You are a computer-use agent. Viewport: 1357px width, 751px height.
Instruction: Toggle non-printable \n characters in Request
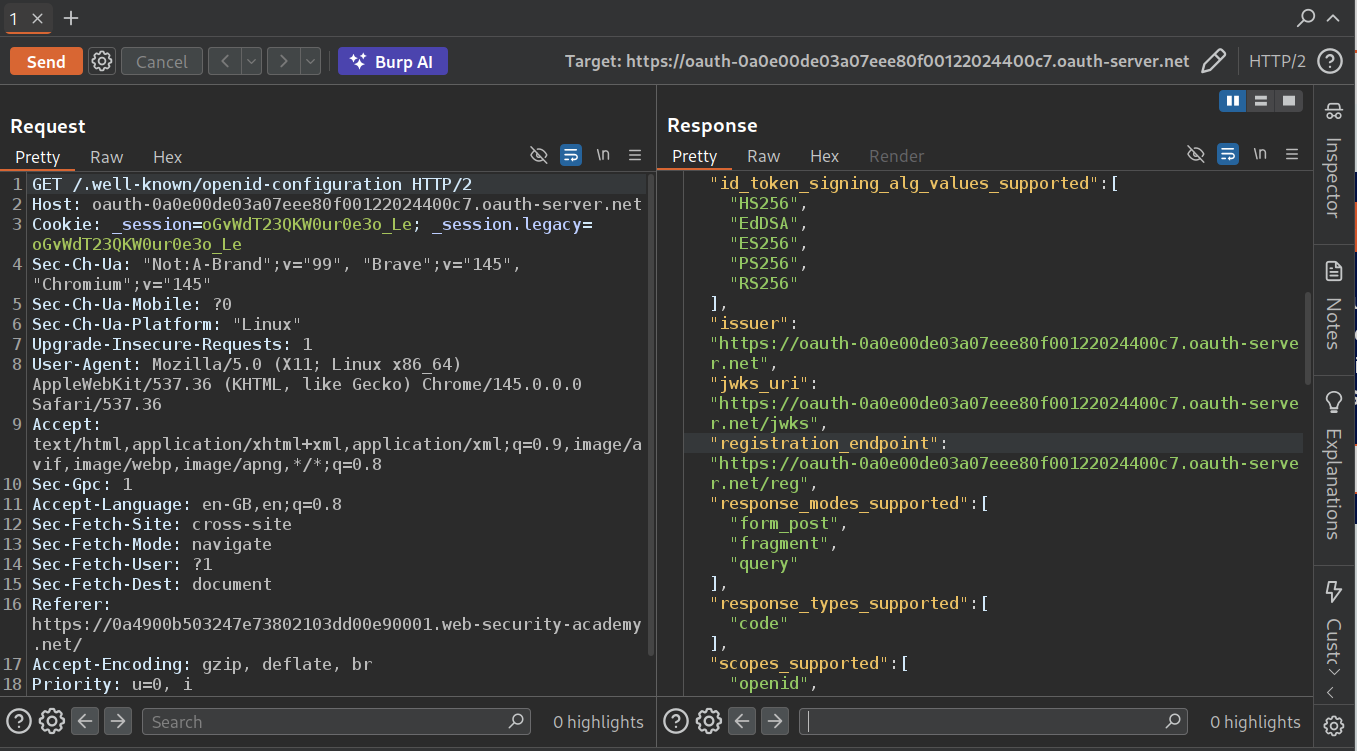pyautogui.click(x=603, y=155)
